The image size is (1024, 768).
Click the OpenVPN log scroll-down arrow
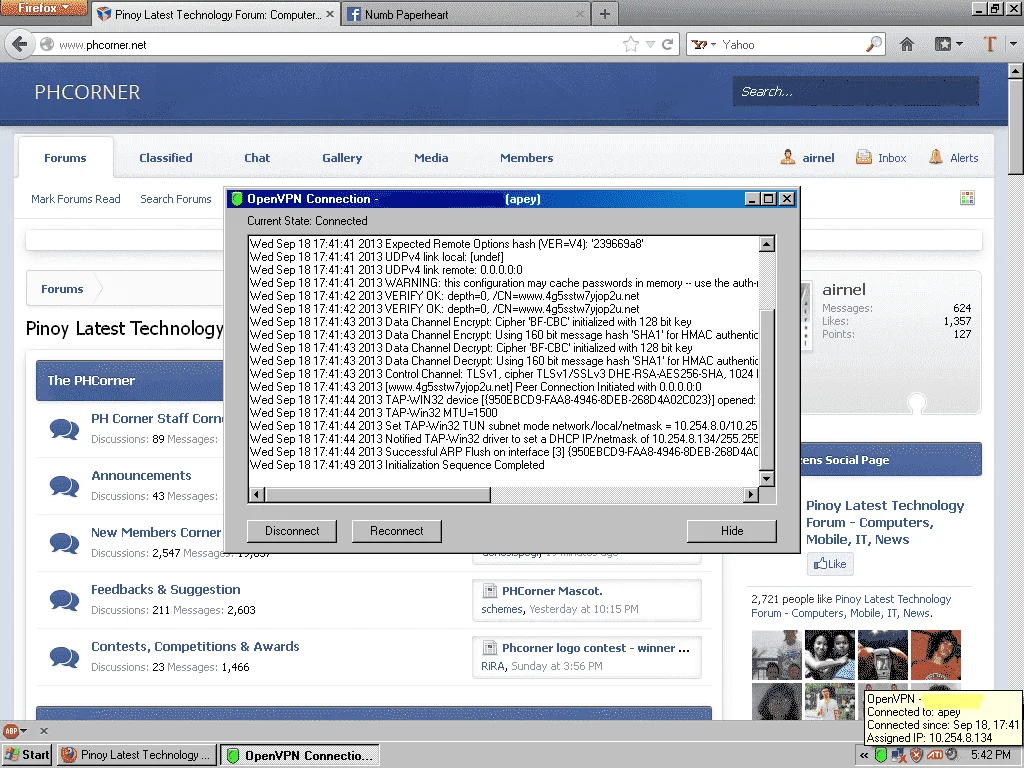coord(767,479)
